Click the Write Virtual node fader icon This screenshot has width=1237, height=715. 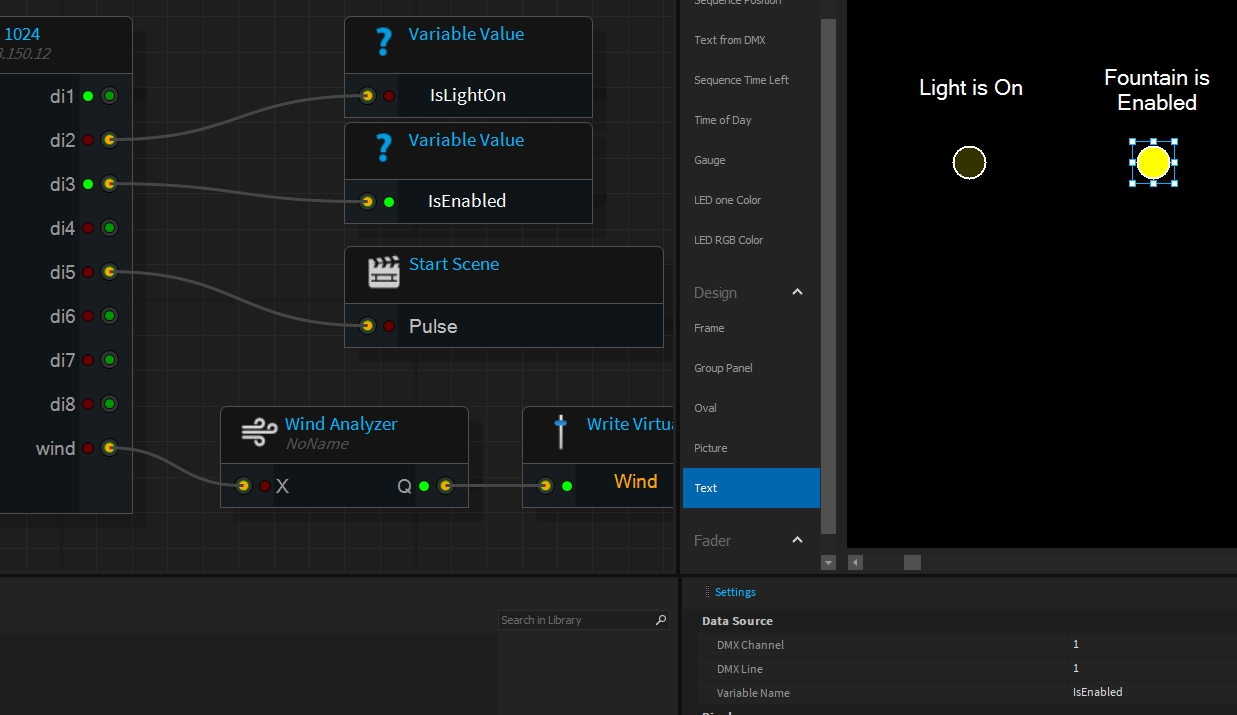pos(561,432)
